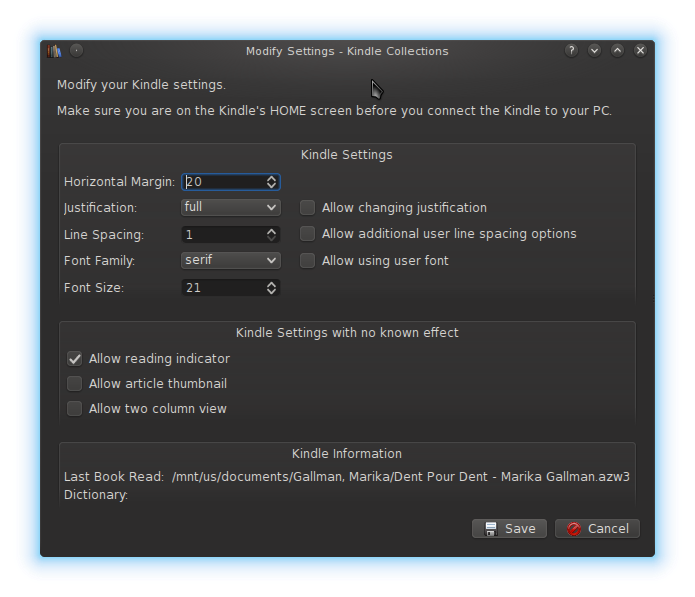695x597 pixels.
Task: Click the Line Spacing label
Action: (x=104, y=234)
